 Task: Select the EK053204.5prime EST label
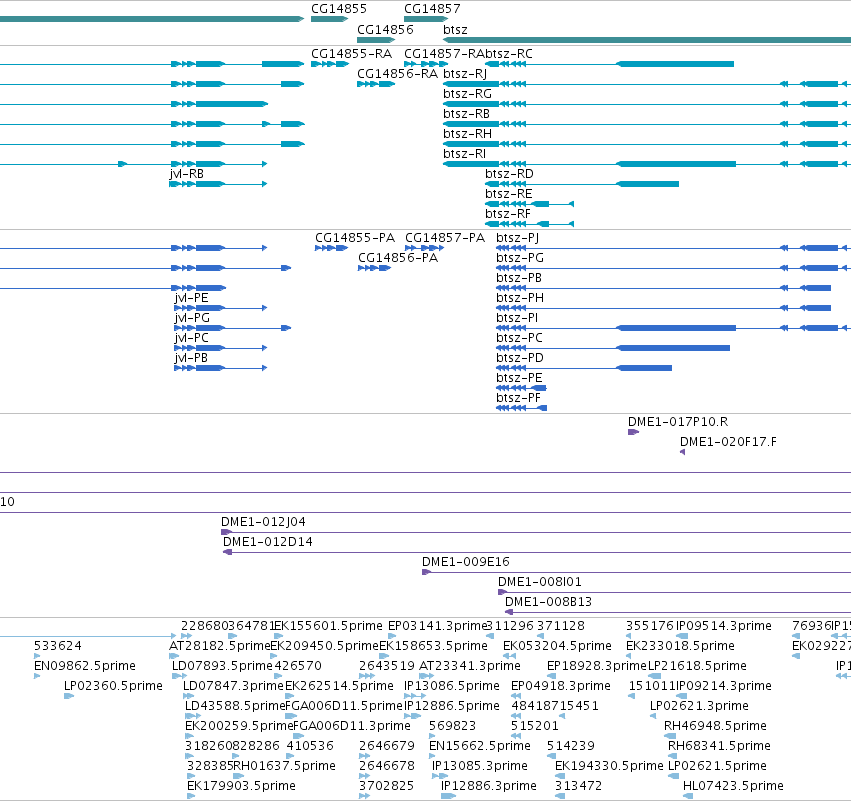(557, 646)
